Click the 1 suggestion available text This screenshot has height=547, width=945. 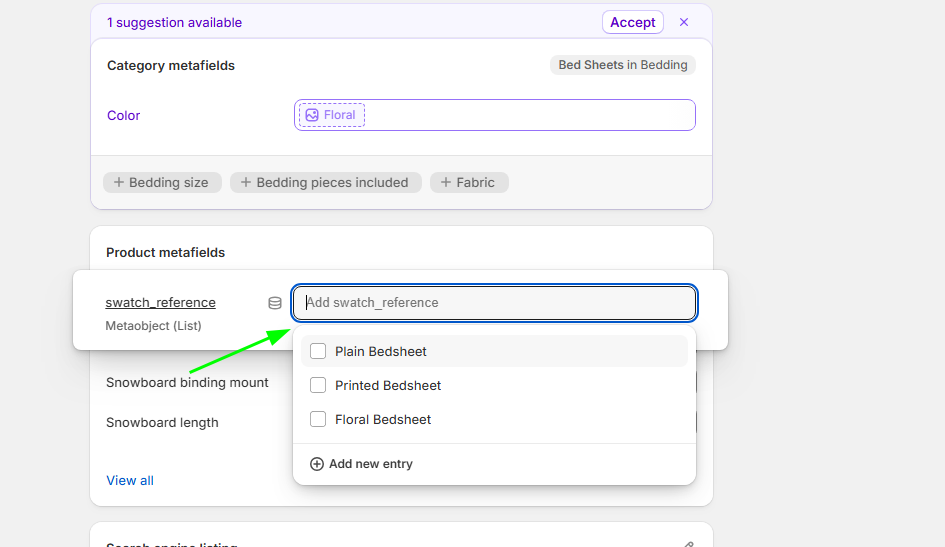click(174, 22)
